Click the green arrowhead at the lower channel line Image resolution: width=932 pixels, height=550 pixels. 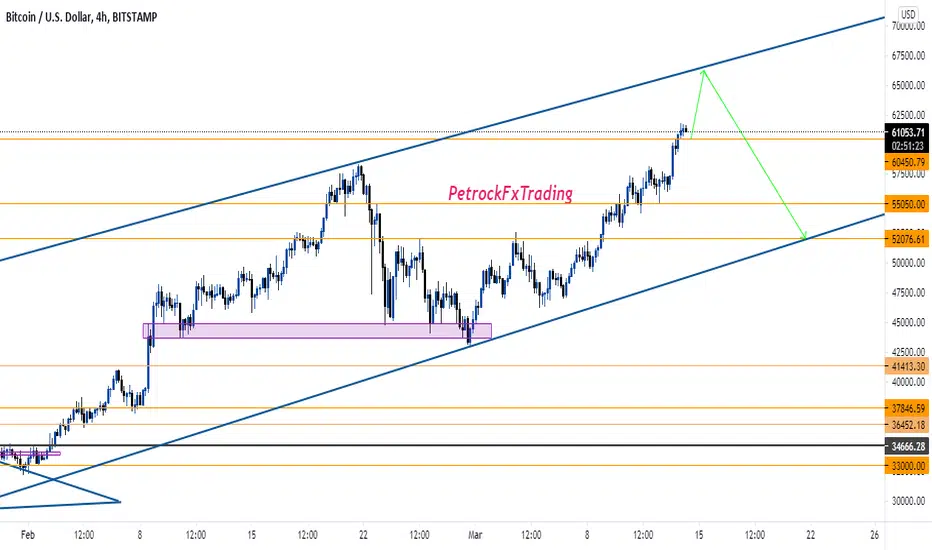click(805, 238)
